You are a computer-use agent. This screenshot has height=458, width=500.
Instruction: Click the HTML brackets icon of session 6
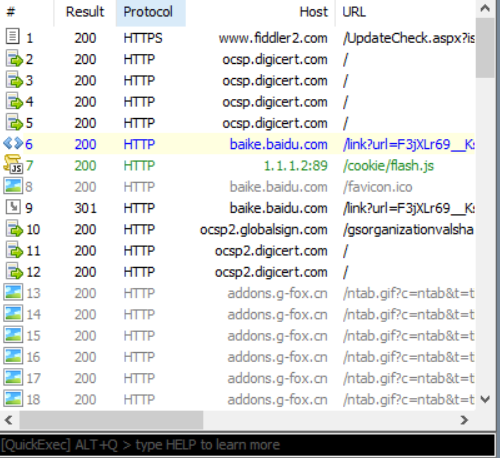click(x=13, y=143)
